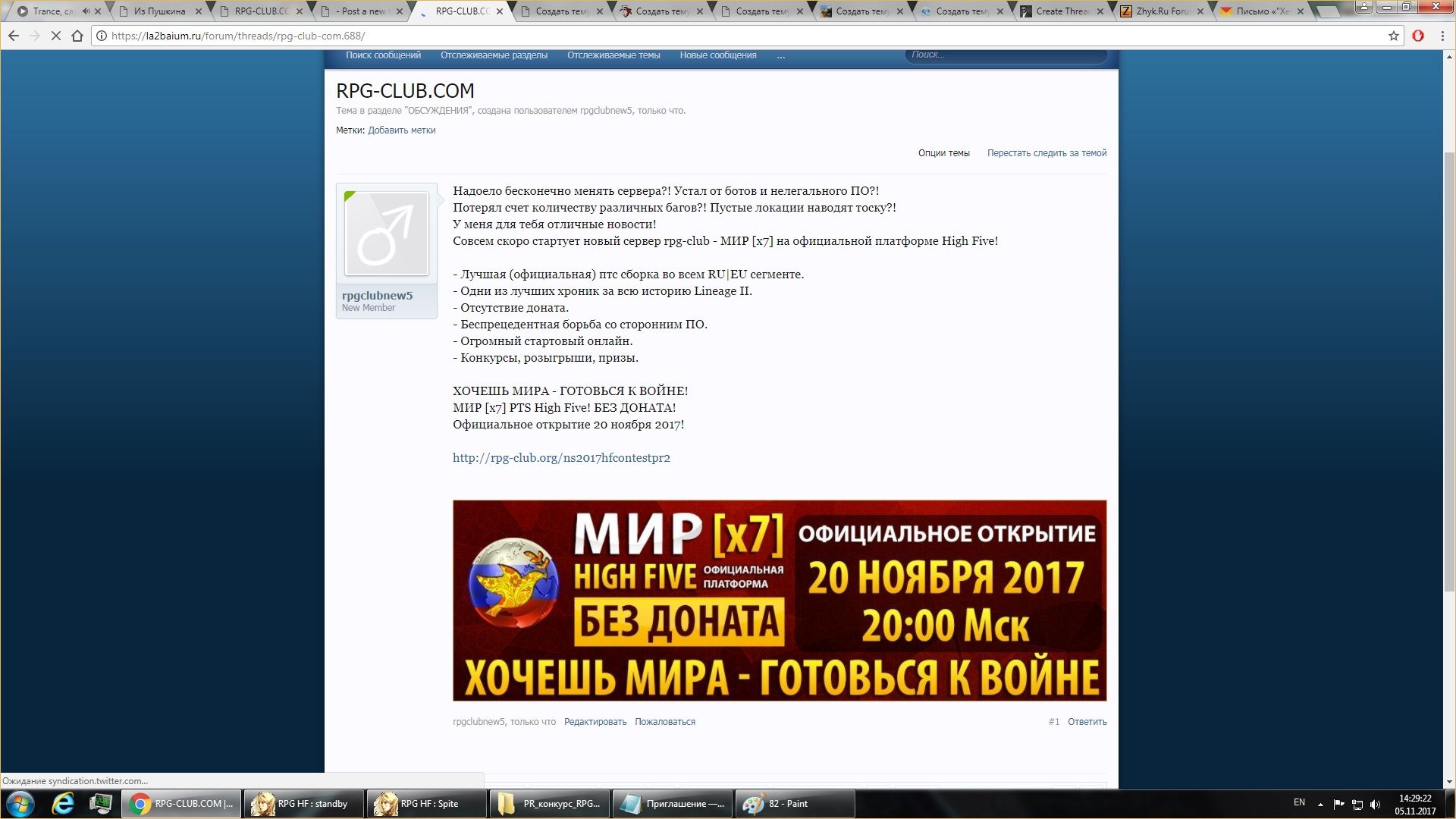Click scrollbar down arrow
This screenshot has height=819, width=1456.
[x=1449, y=782]
